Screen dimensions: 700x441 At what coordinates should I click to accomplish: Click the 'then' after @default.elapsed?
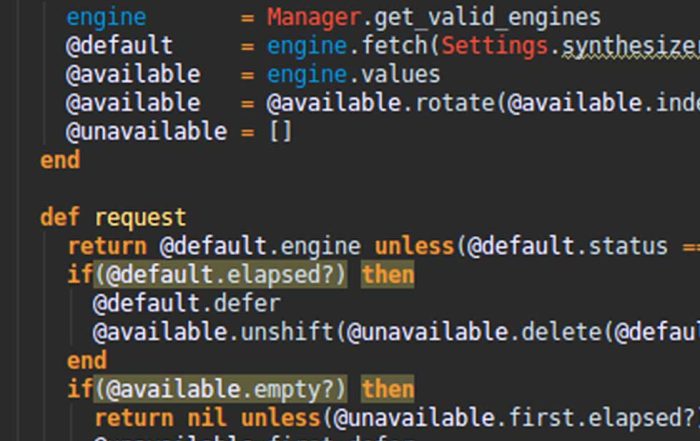[x=388, y=274]
